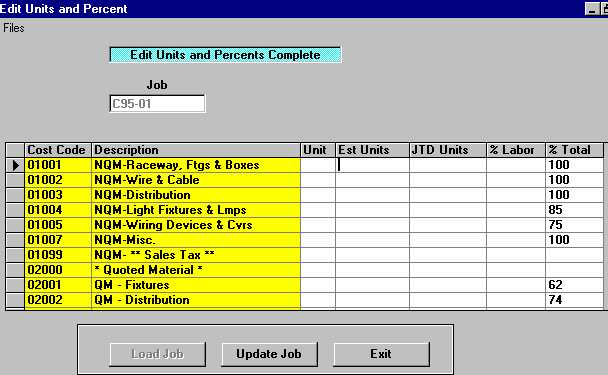608x375 pixels.
Task: Click % Total value 100 for 01003
Action: click(x=575, y=195)
